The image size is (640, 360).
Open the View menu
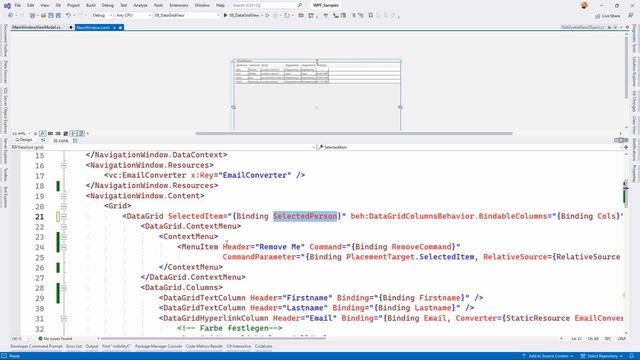tap(44, 5)
